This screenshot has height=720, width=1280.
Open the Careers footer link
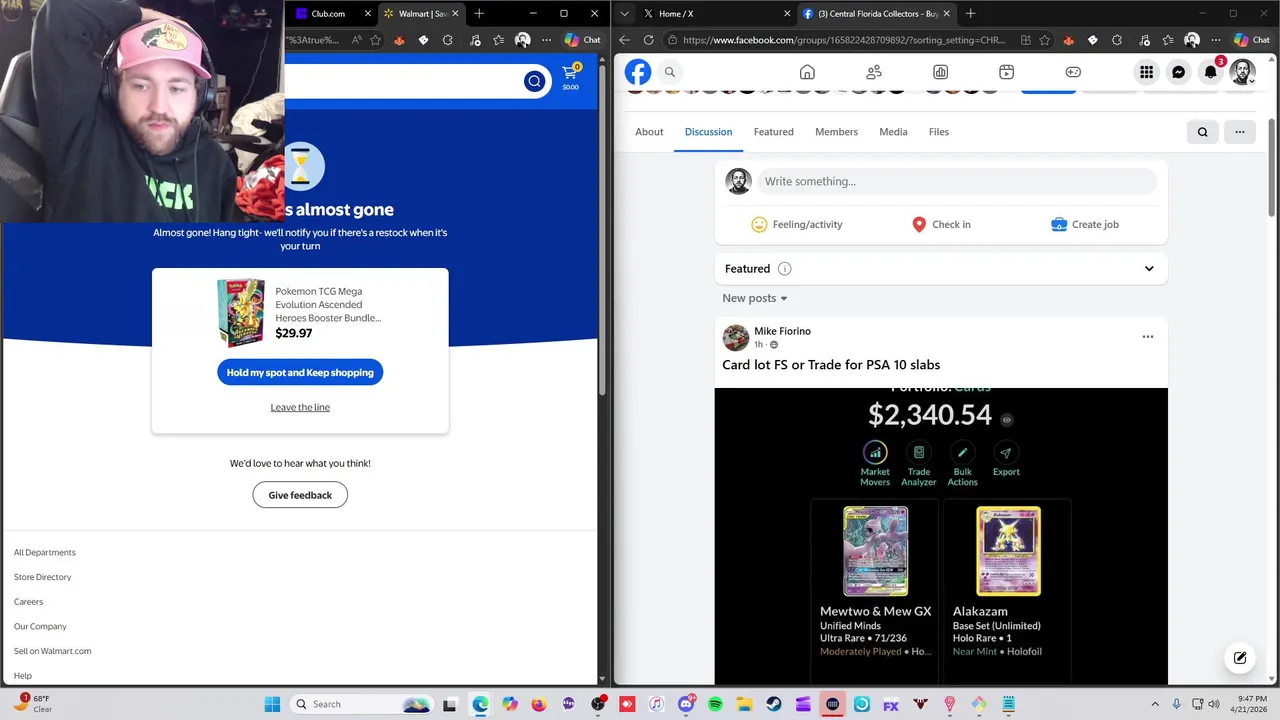(28, 602)
